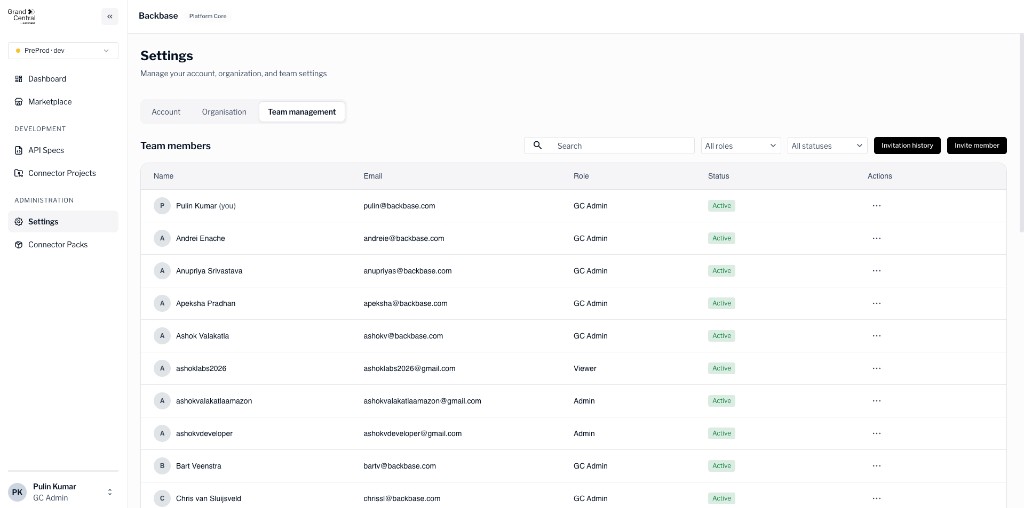The height and width of the screenshot is (508, 1024).
Task: Click the Backbase title in the header
Action: click(x=158, y=16)
